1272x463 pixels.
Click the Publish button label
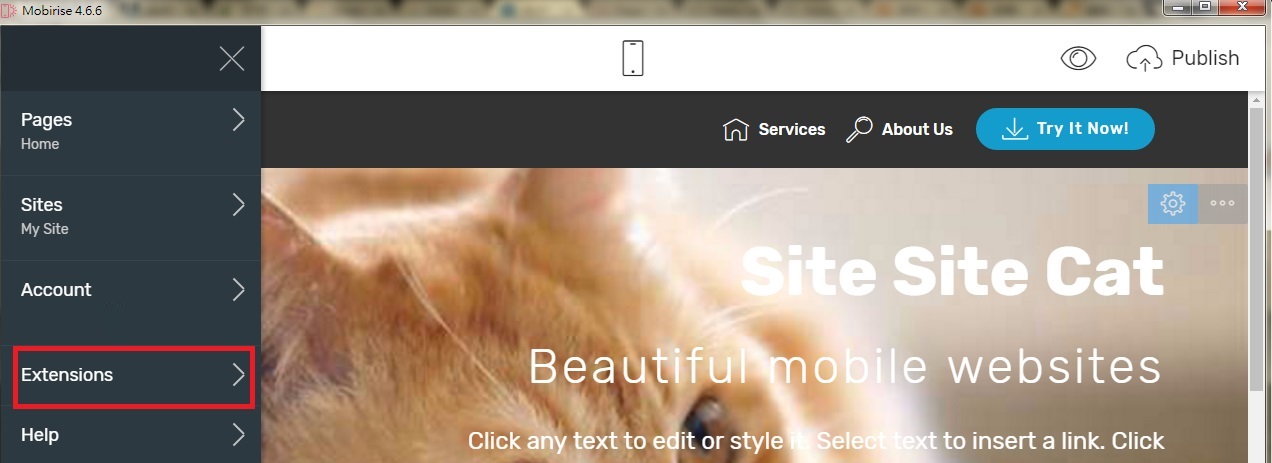1205,58
